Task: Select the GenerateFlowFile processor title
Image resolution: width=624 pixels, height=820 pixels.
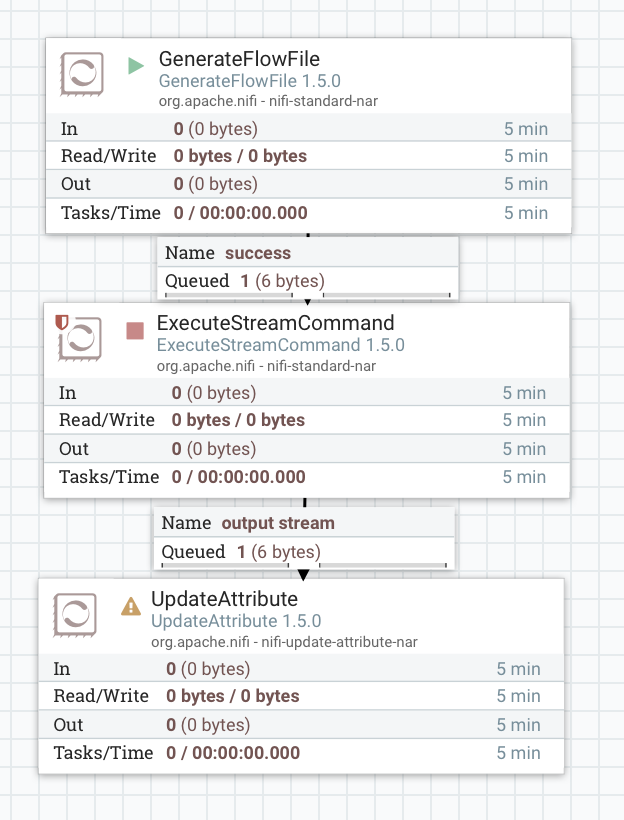Action: [x=239, y=59]
